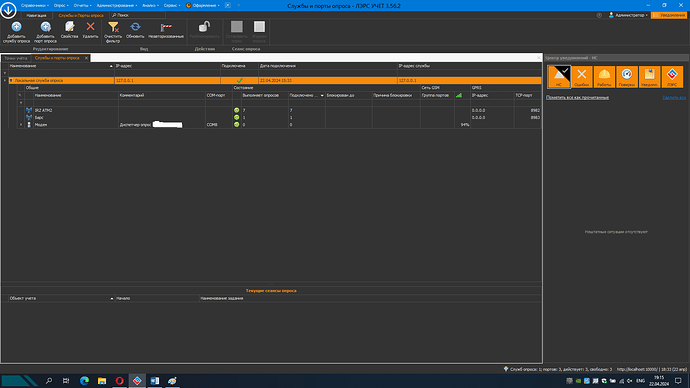
Task: Open the Администрирование menu
Action: pos(117,5)
